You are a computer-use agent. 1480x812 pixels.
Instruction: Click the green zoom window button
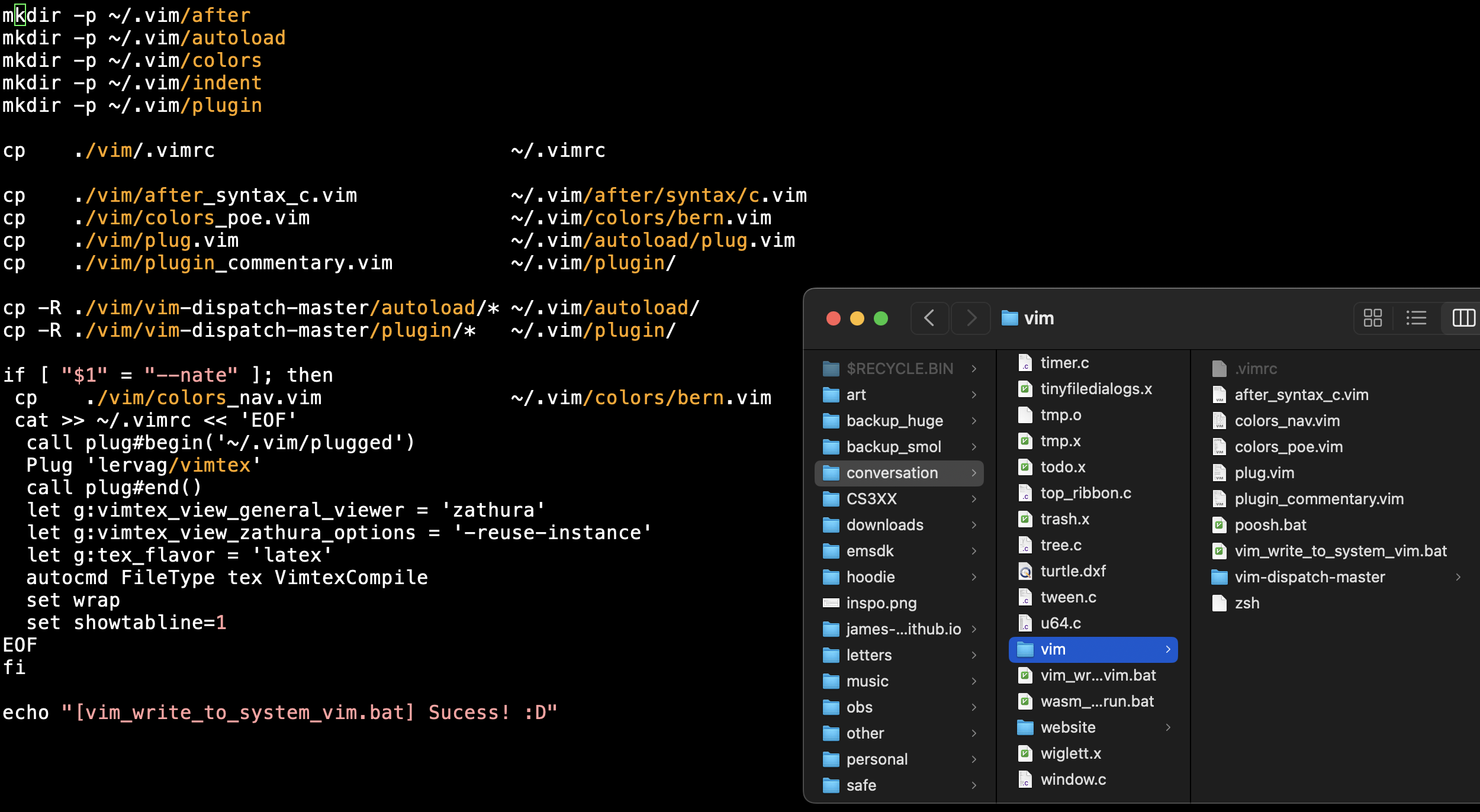881,318
